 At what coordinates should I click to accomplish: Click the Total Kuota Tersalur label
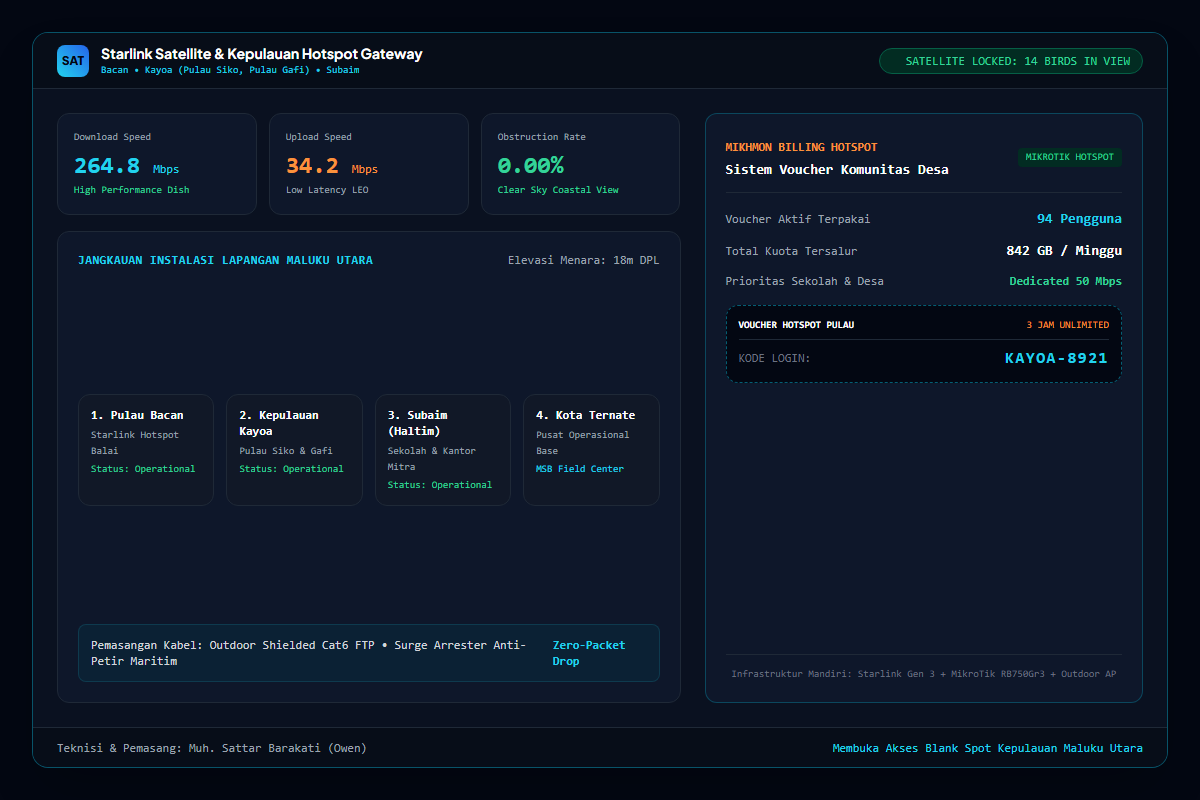[791, 251]
